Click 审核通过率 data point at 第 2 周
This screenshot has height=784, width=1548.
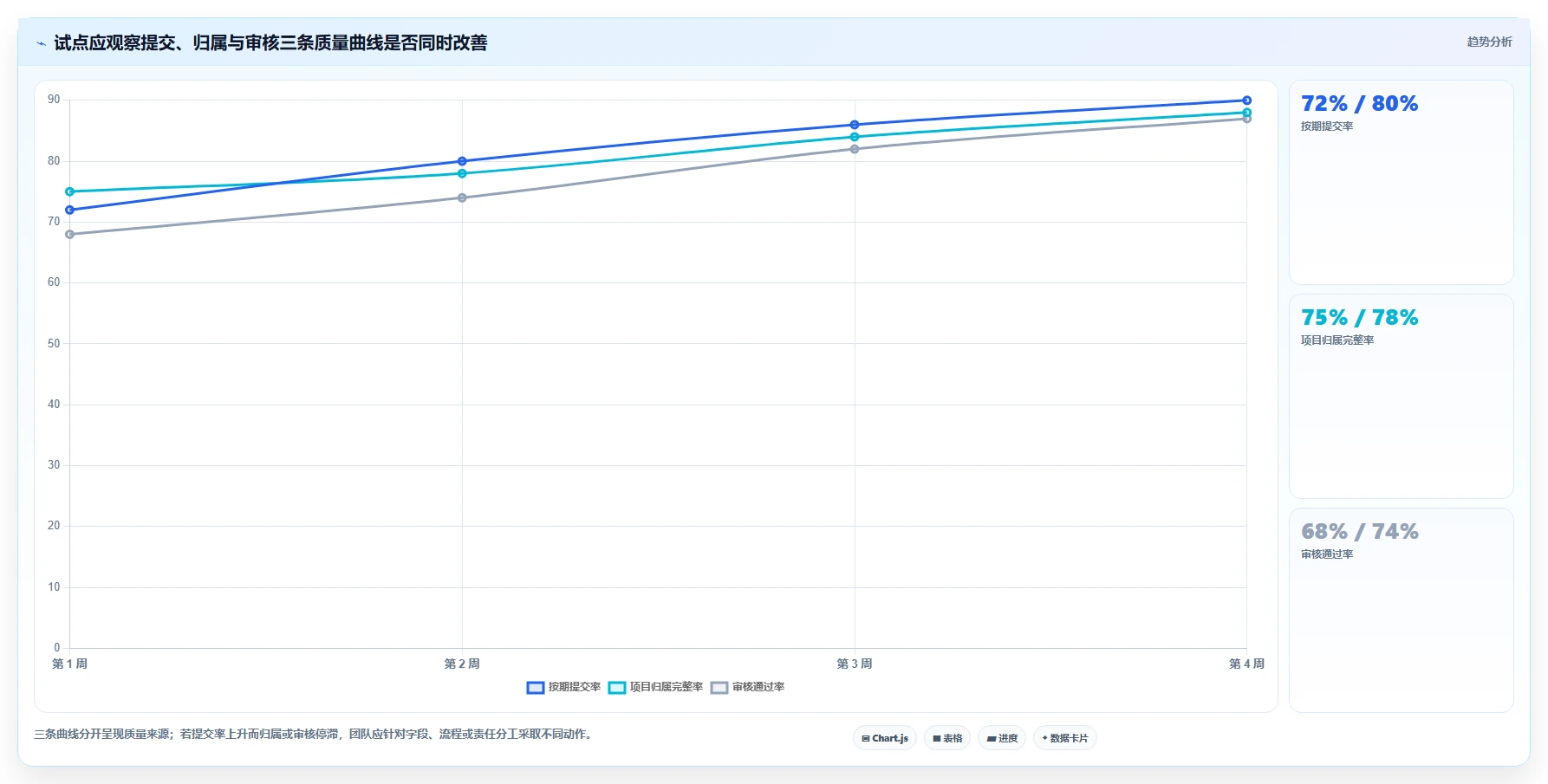[462, 198]
